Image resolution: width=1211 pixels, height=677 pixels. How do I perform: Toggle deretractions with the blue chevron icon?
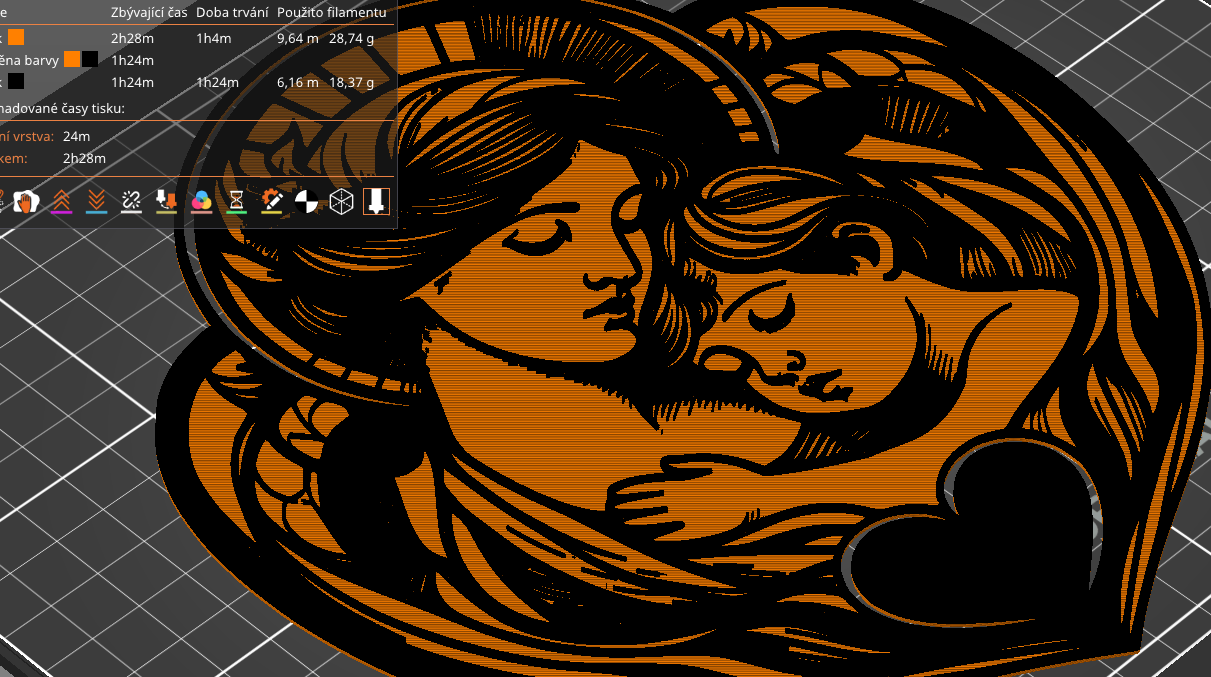coord(96,200)
